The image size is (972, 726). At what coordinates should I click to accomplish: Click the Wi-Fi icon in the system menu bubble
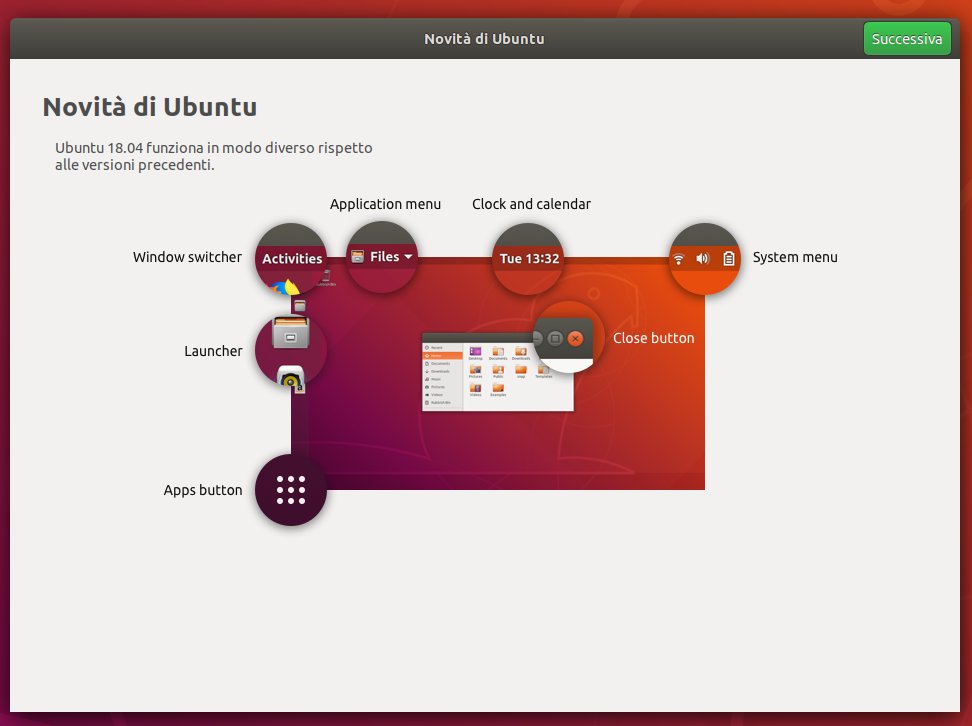pos(679,259)
